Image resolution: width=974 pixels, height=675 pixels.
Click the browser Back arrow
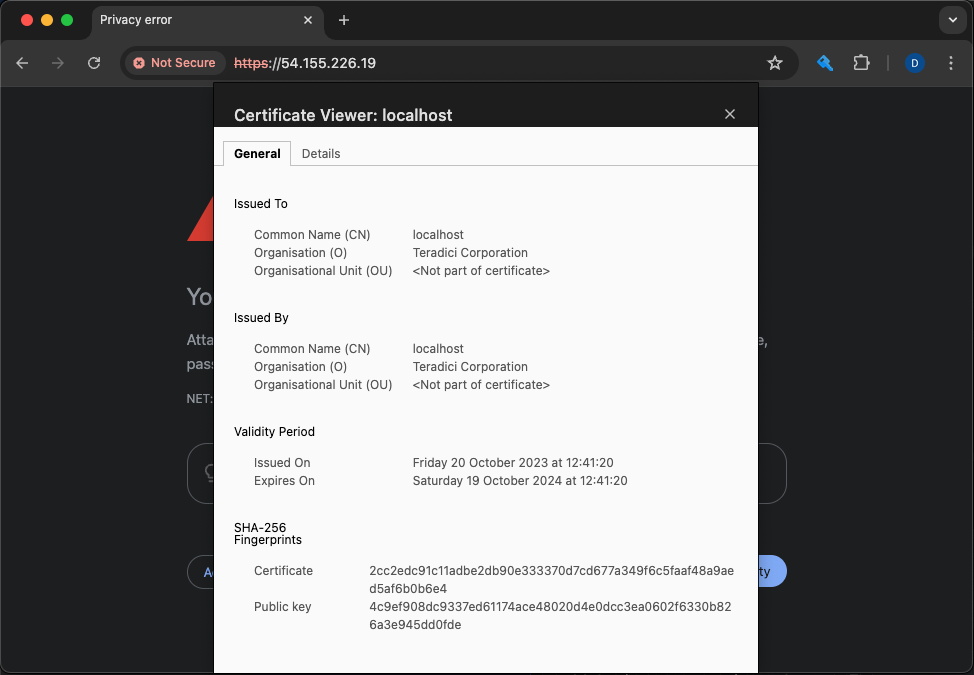22,63
